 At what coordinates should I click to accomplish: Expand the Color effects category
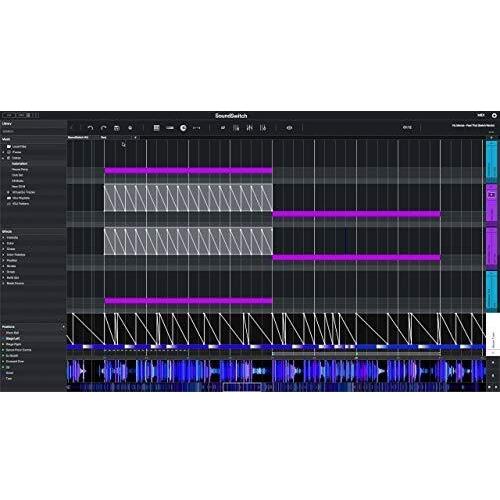point(10,243)
